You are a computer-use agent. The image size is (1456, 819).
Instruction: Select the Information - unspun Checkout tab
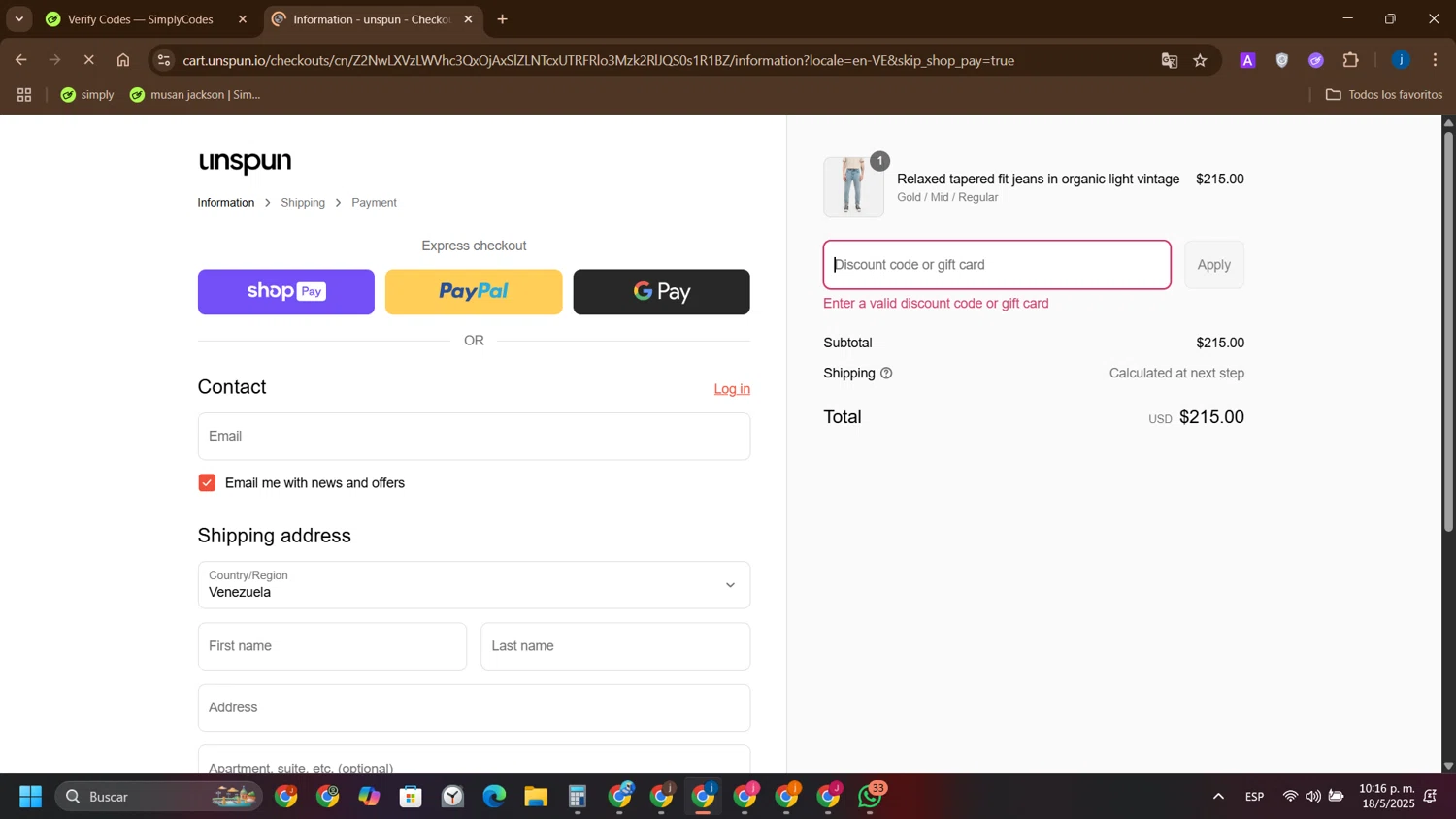coord(373,19)
